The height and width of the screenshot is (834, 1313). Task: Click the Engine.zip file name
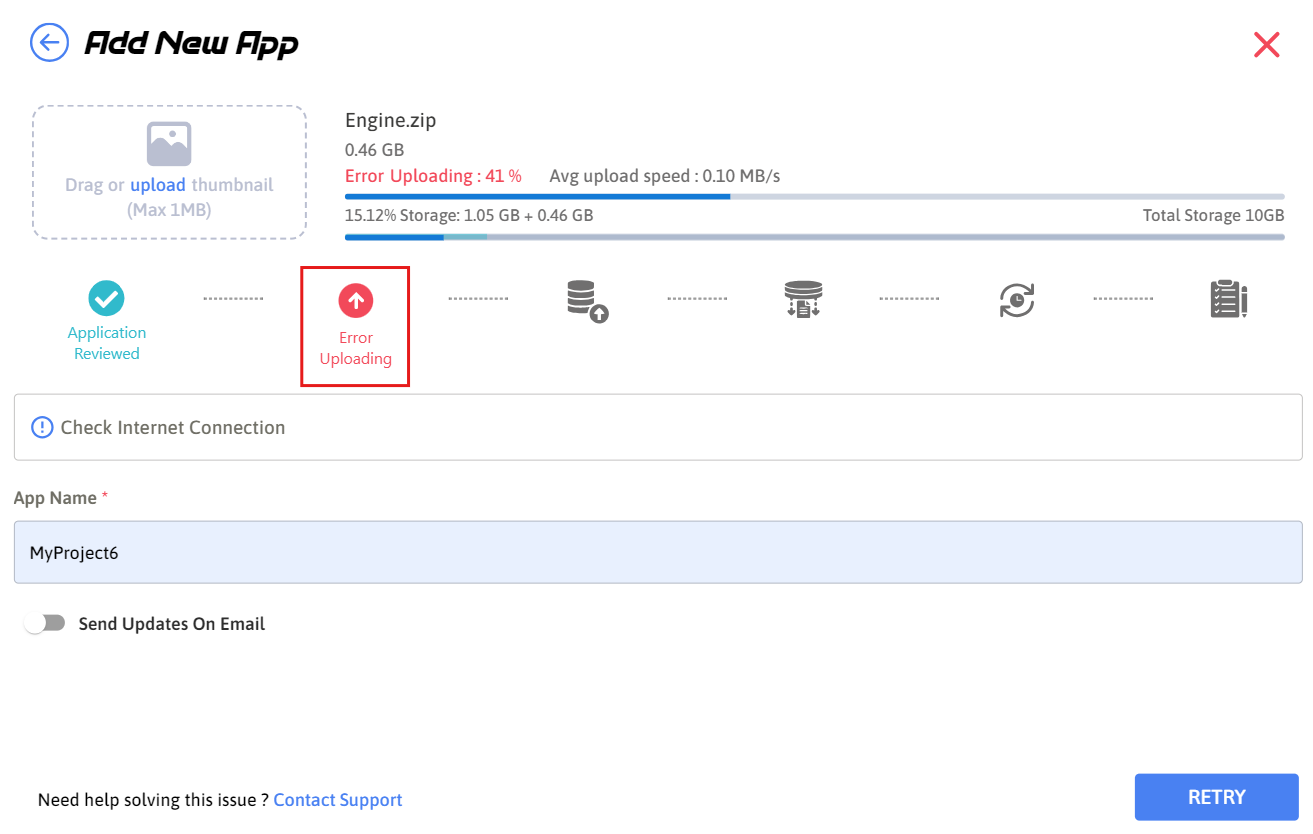[390, 121]
